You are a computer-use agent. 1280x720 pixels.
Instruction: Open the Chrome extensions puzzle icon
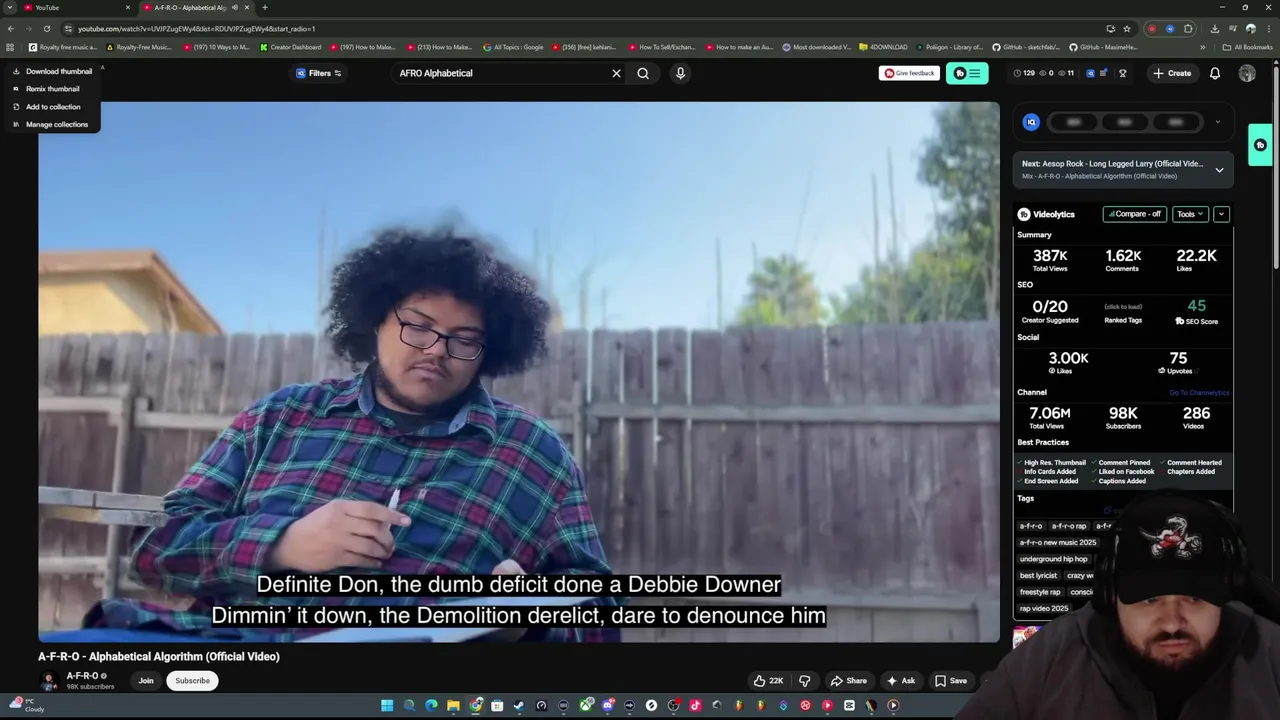pos(1188,29)
